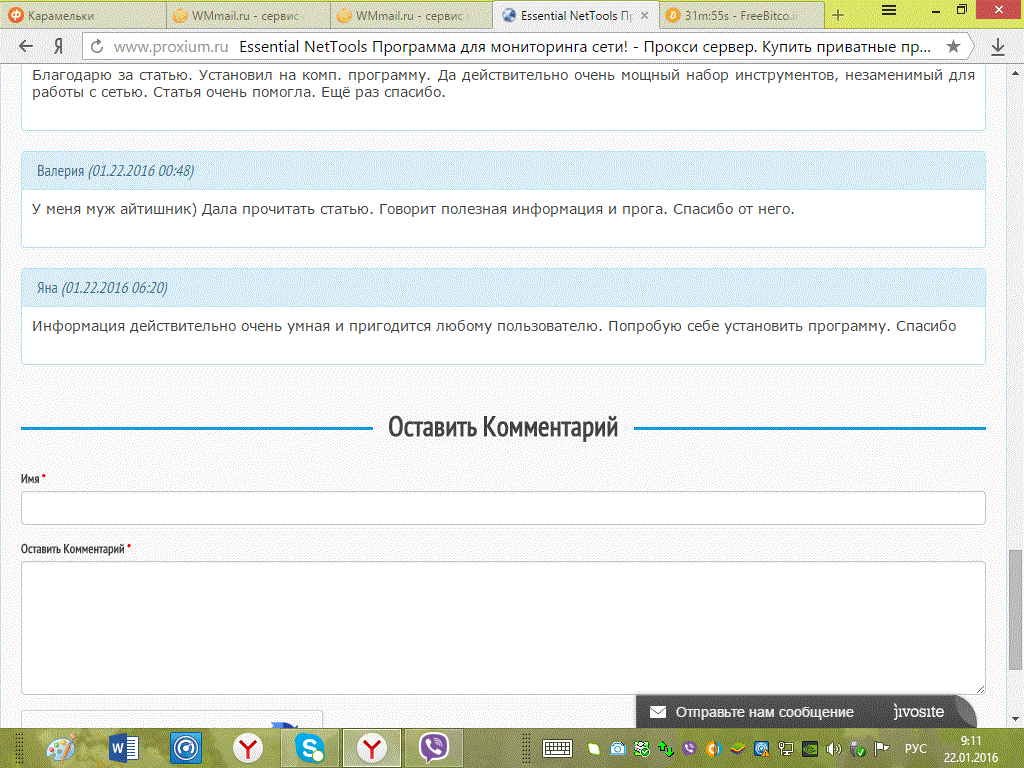This screenshot has height=768, width=1024.
Task: Click the vertical scrollbar thumb
Action: click(1016, 610)
